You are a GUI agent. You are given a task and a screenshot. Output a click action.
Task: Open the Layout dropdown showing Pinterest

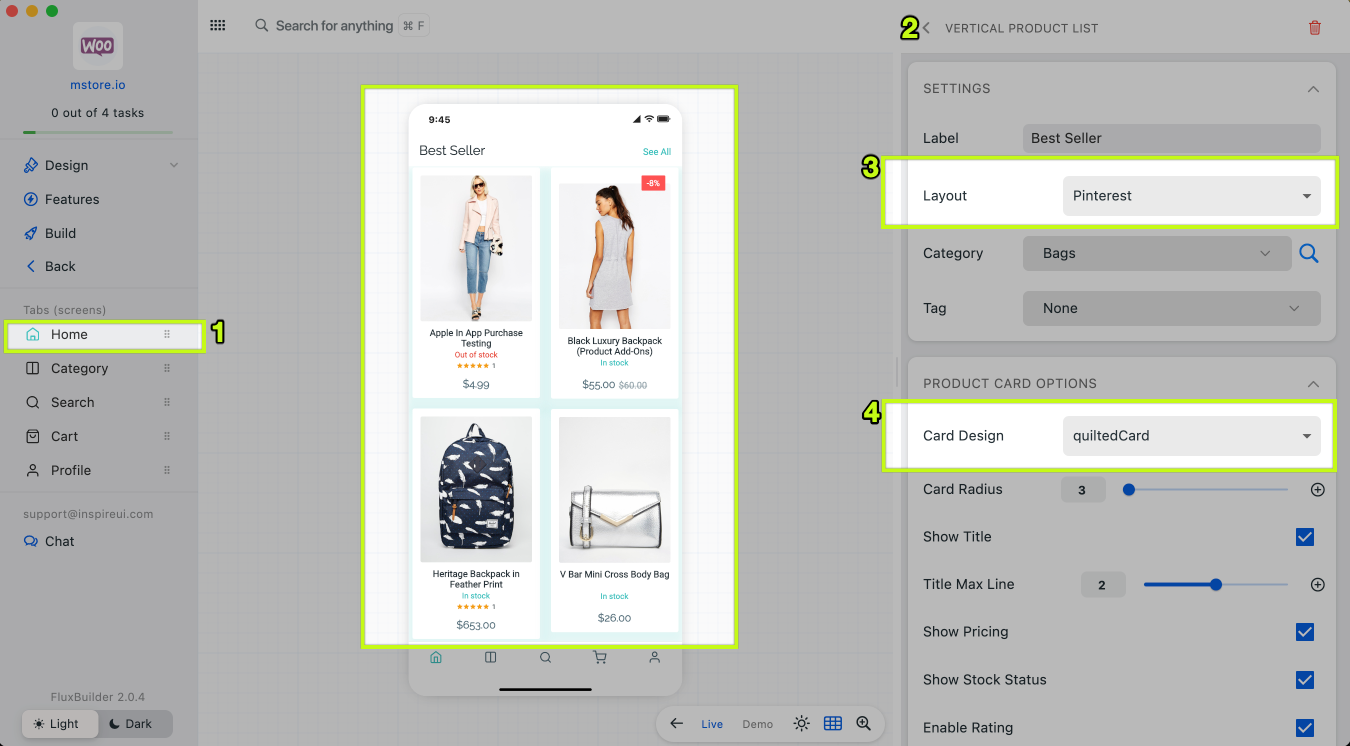[1190, 196]
